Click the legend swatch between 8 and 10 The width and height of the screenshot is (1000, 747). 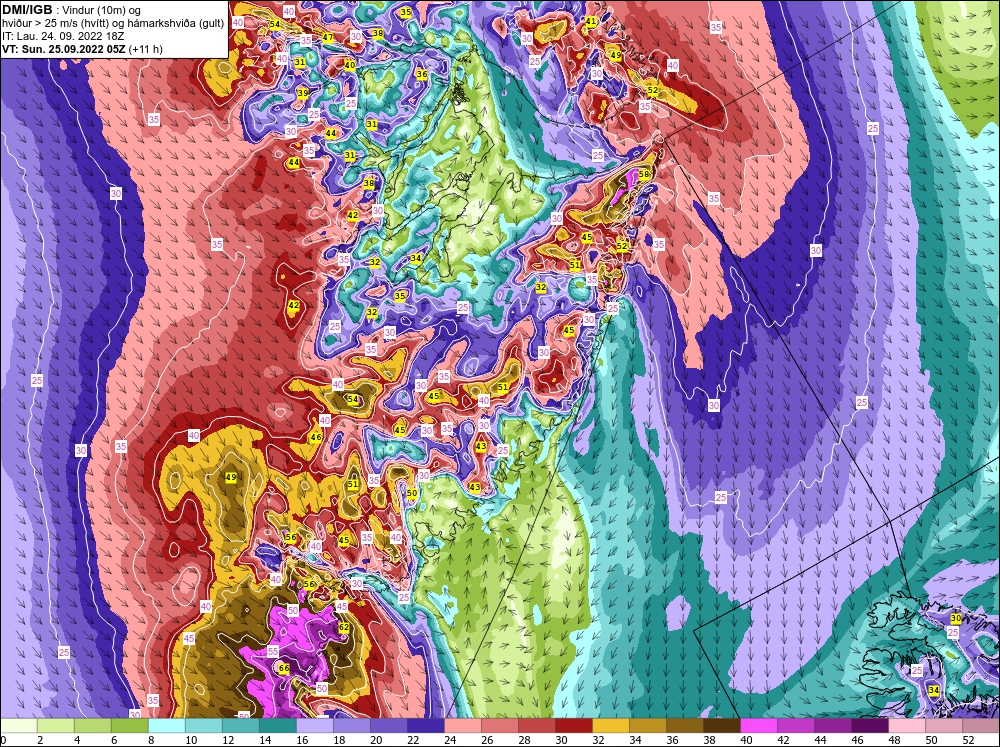pos(166,726)
